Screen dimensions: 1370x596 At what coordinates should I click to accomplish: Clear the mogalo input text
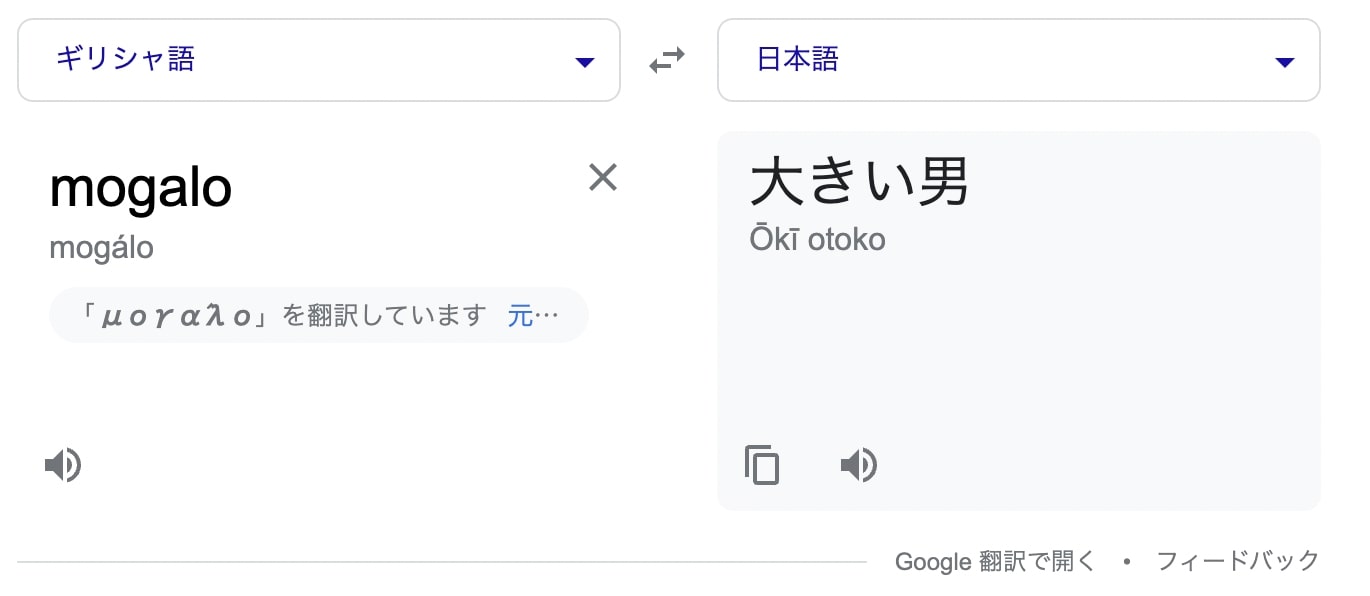pos(603,177)
